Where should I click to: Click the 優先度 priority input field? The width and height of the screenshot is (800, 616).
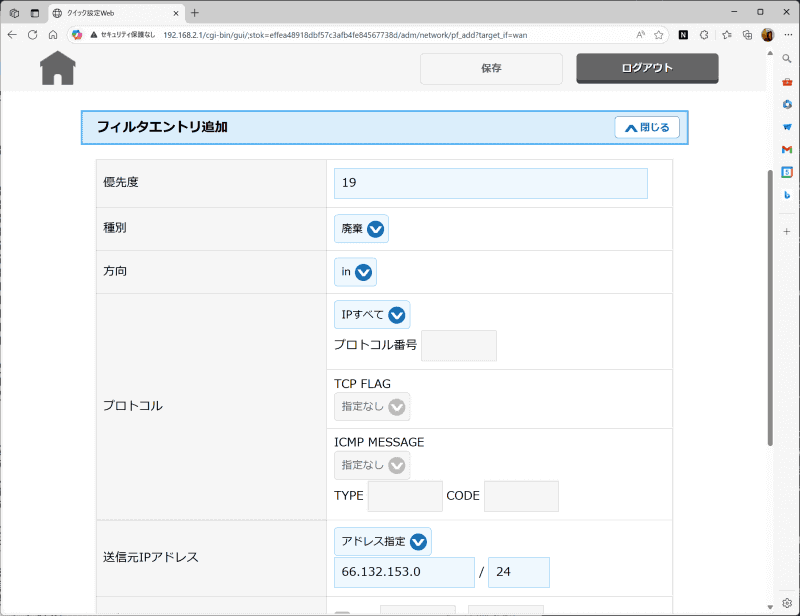pyautogui.click(x=490, y=183)
